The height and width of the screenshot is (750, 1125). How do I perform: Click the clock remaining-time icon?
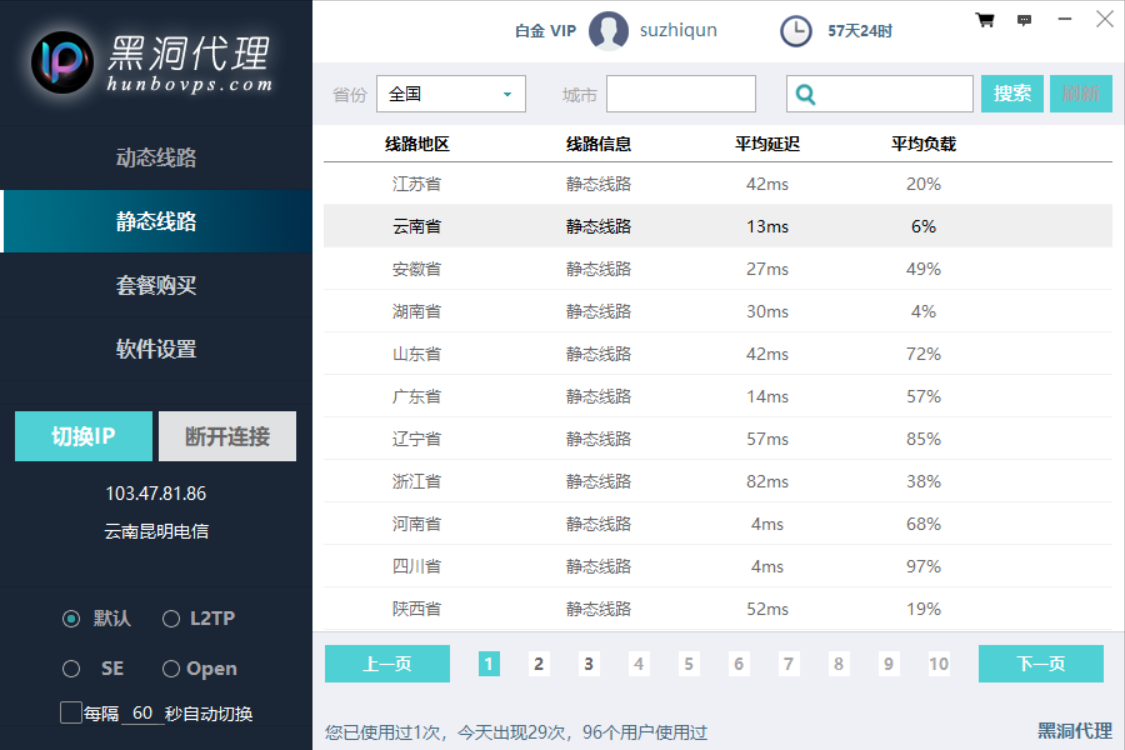(x=796, y=31)
